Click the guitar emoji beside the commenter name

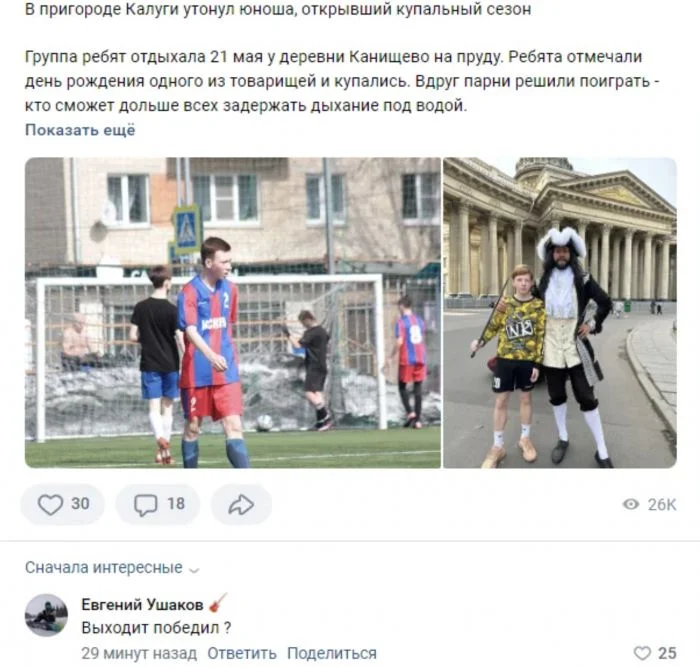[x=217, y=603]
